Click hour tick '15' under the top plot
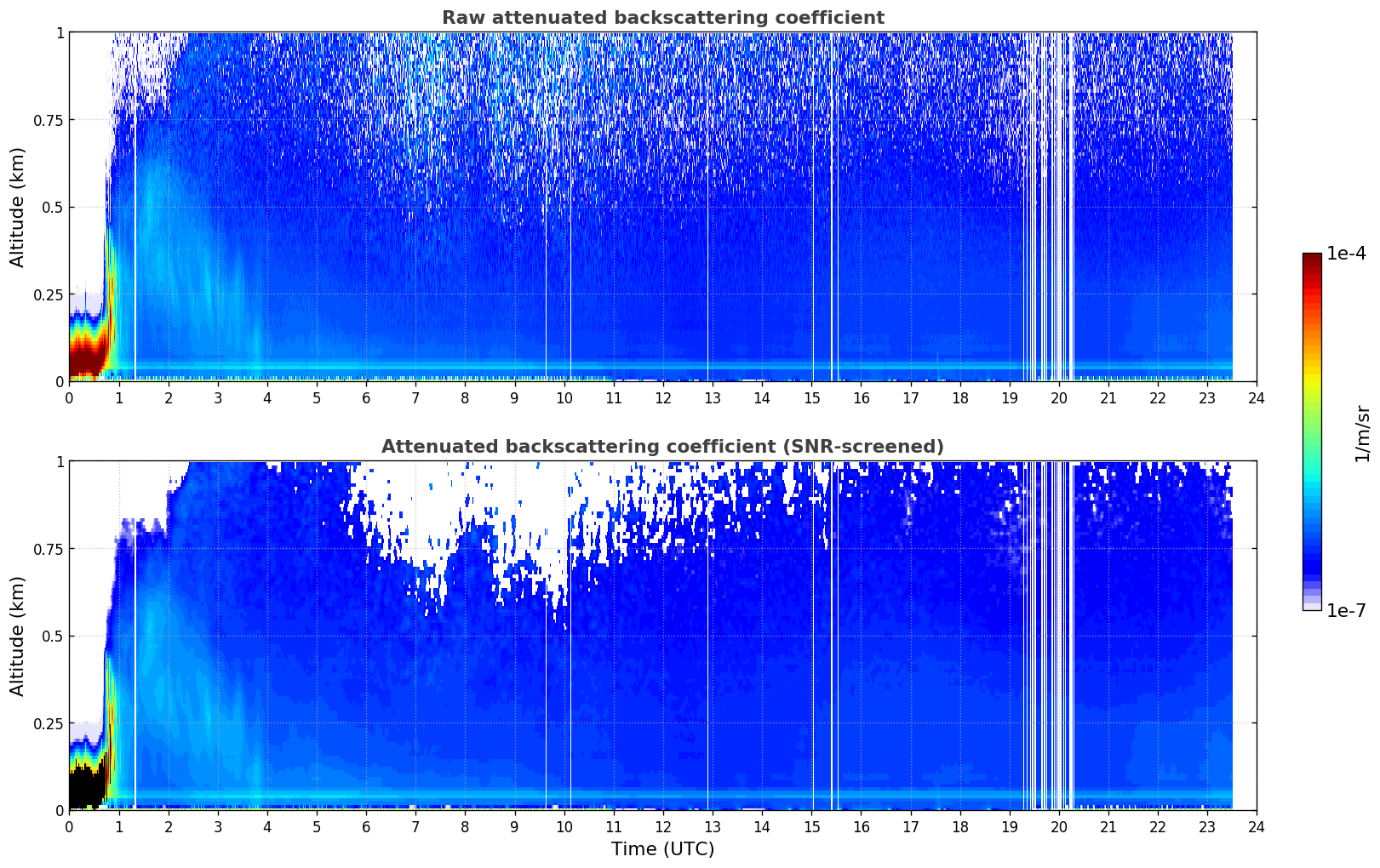The width and height of the screenshot is (1380, 868). click(x=811, y=397)
